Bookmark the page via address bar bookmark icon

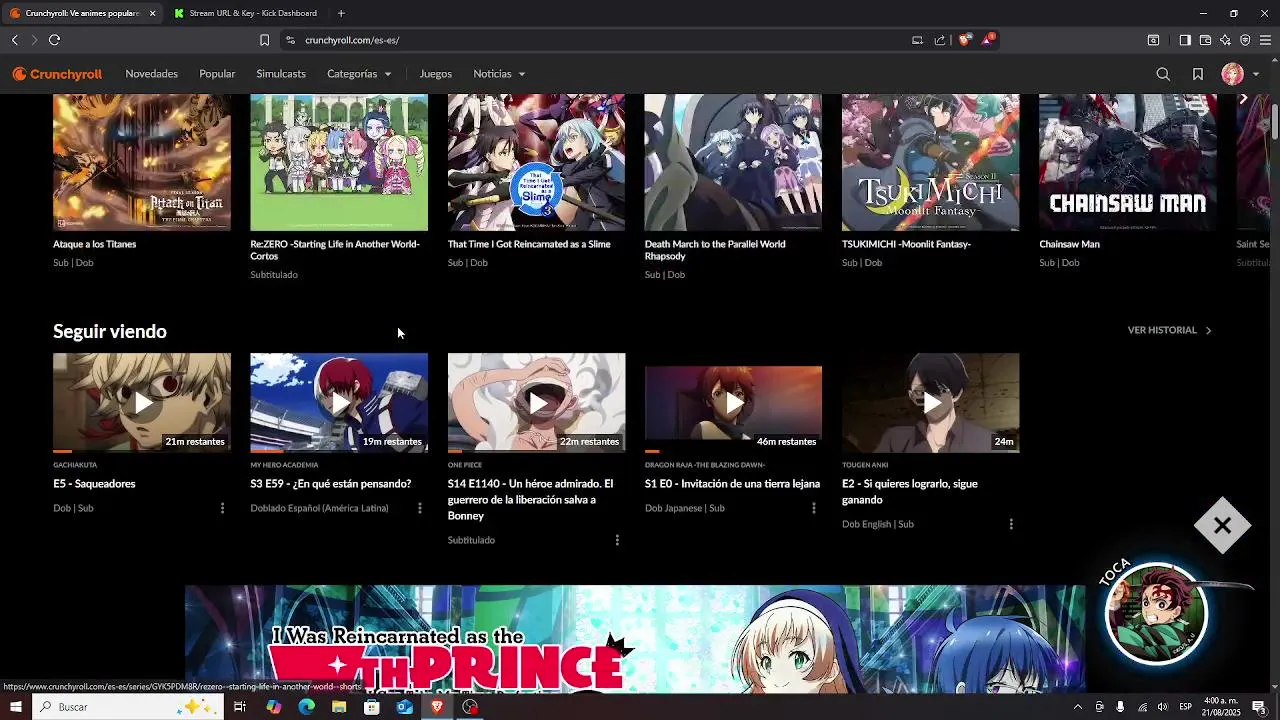264,40
